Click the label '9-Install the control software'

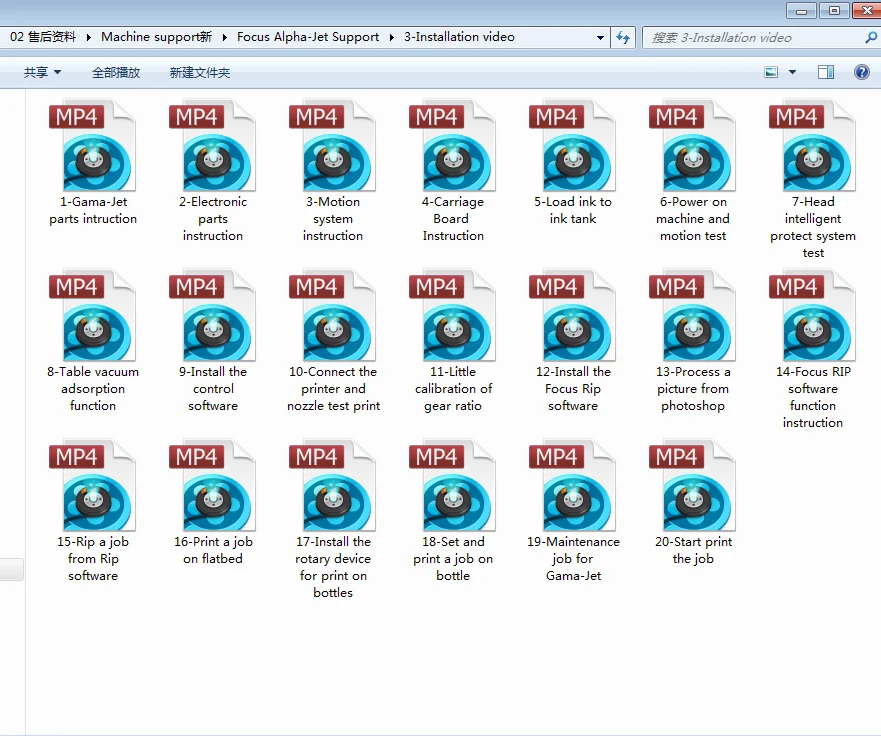click(x=213, y=389)
